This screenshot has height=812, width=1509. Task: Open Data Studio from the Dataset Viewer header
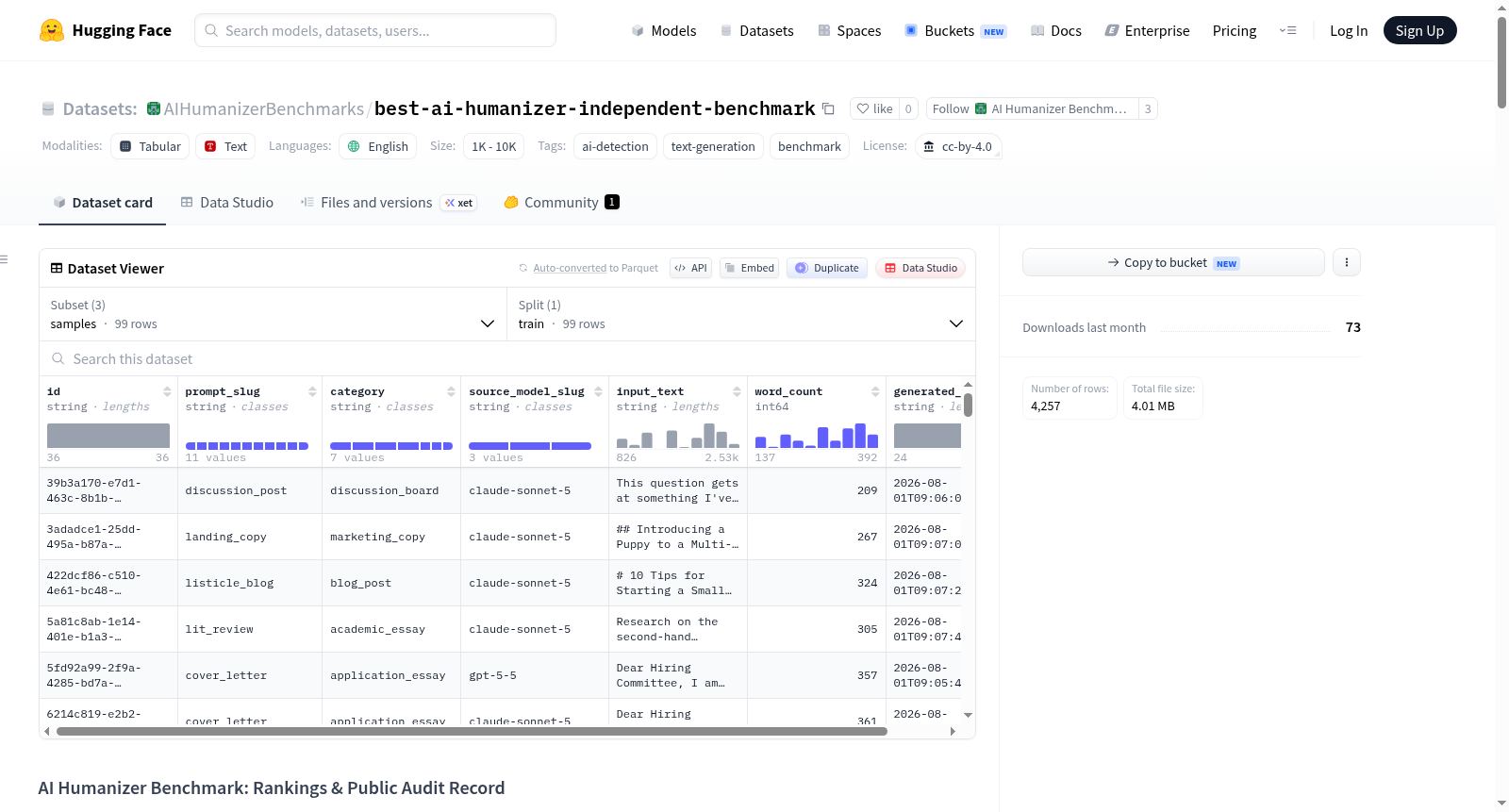pos(920,268)
